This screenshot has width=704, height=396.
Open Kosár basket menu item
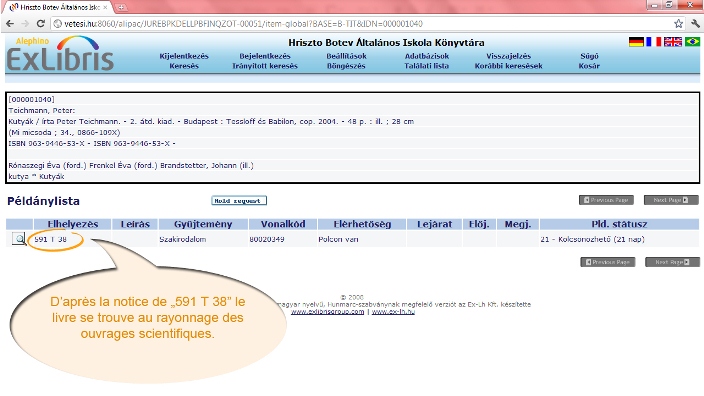[x=589, y=66]
